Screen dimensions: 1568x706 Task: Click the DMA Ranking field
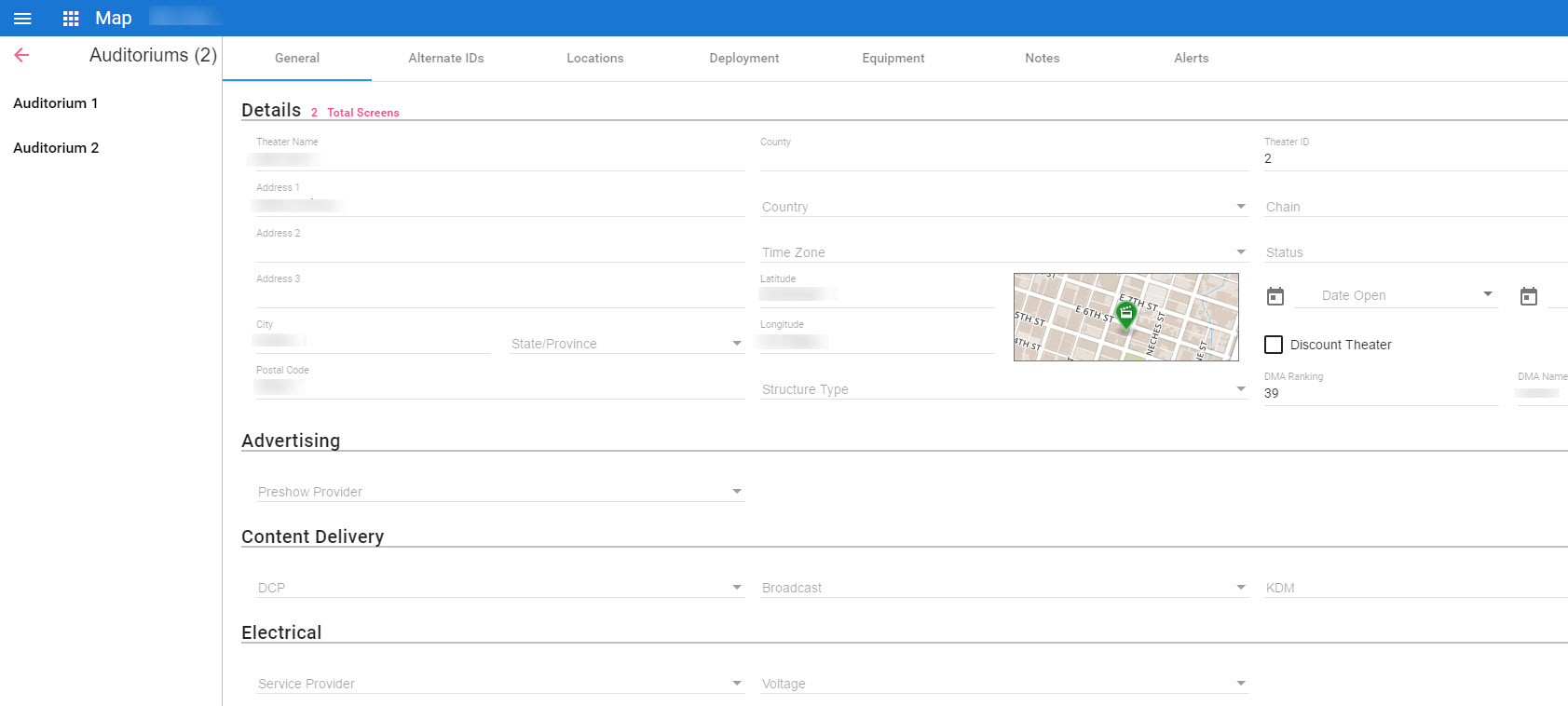[x=1379, y=393]
